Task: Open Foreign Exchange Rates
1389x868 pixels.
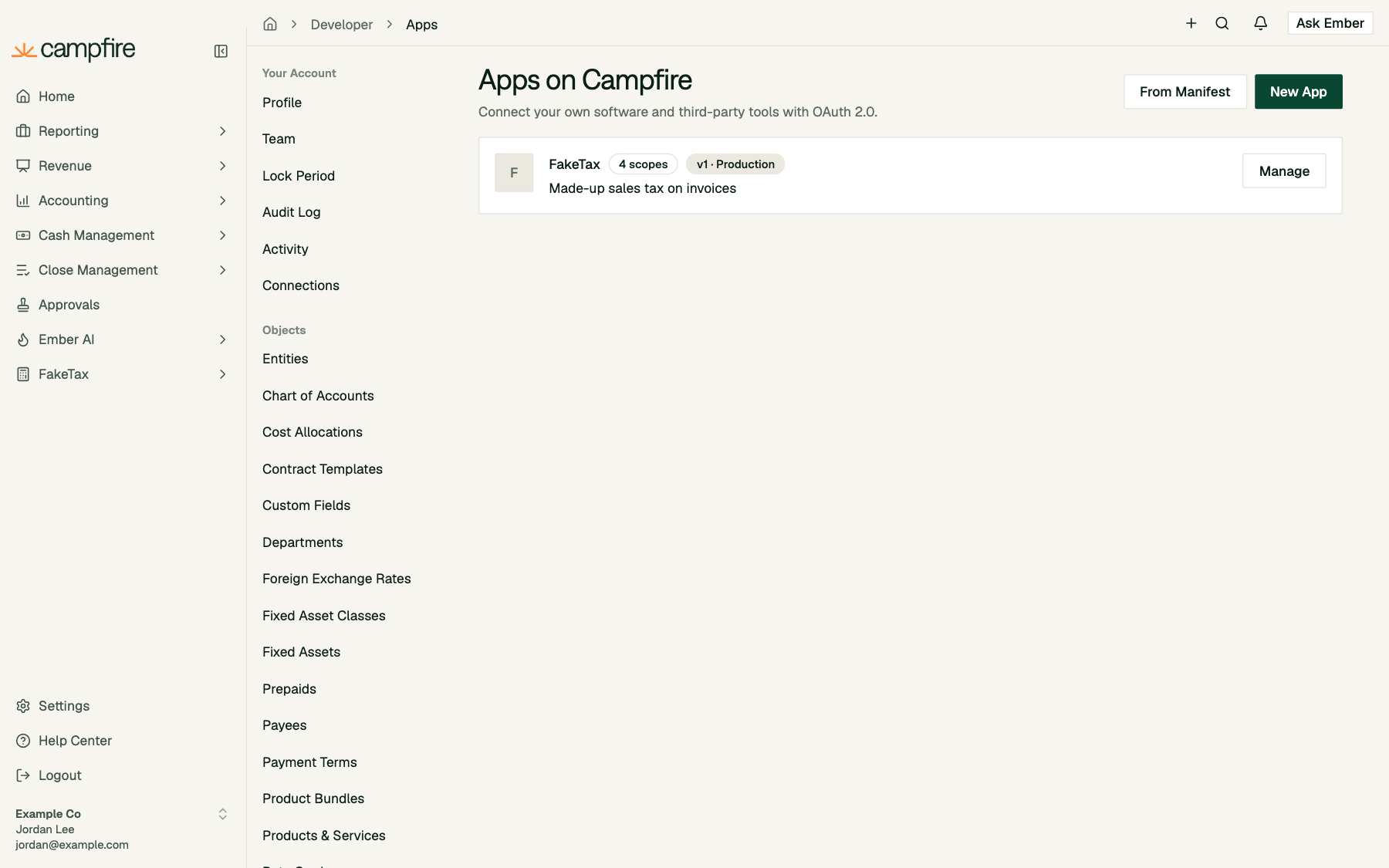Action: coord(336,579)
